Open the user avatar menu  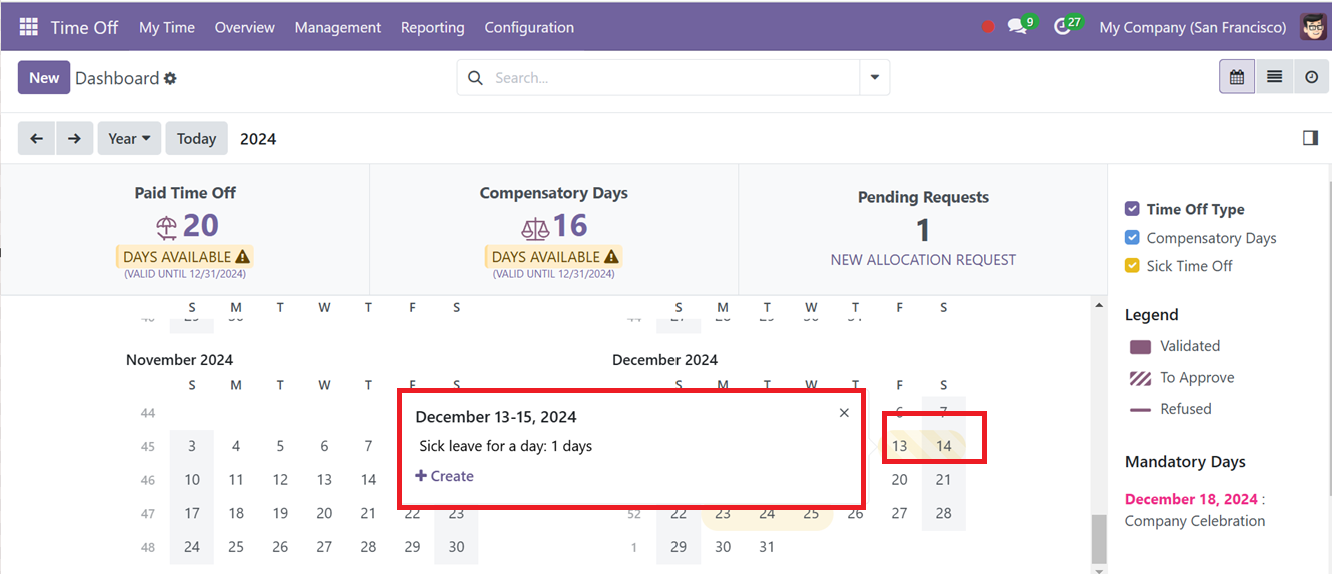pyautogui.click(x=1313, y=27)
